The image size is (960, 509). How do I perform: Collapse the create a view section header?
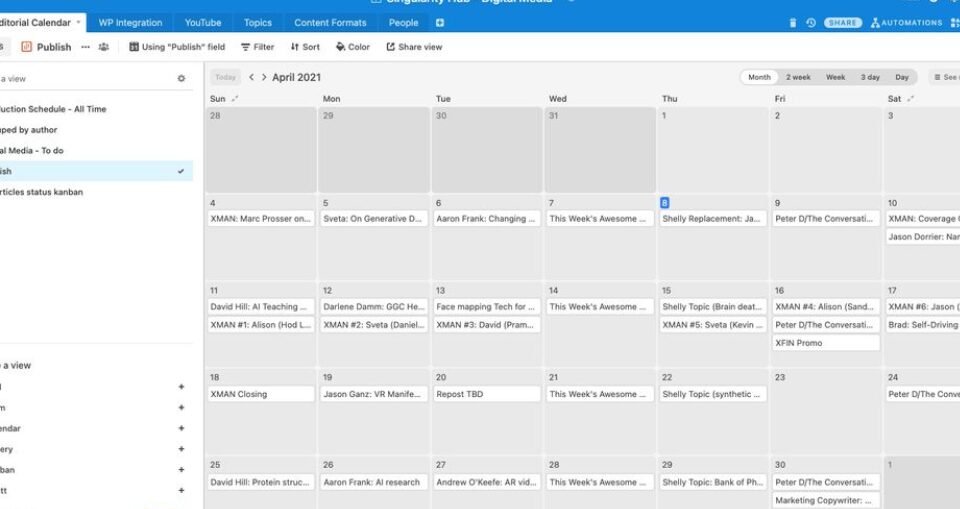(16, 365)
